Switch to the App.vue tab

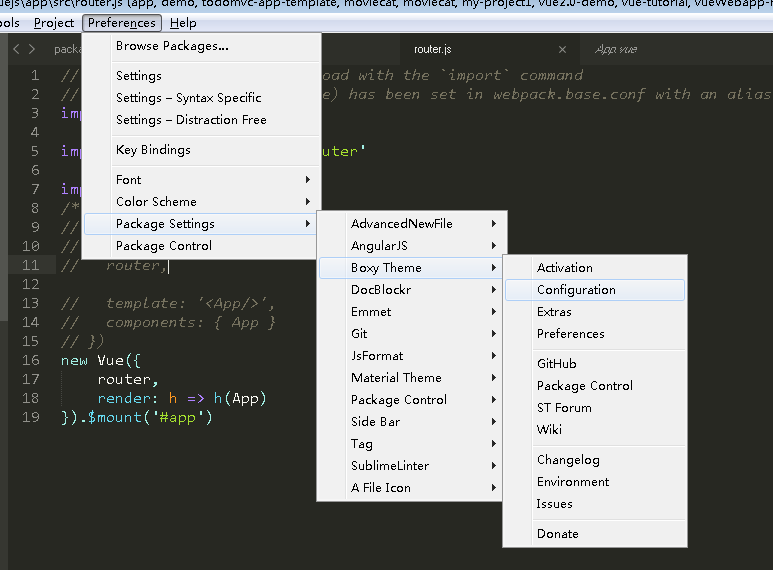point(616,49)
